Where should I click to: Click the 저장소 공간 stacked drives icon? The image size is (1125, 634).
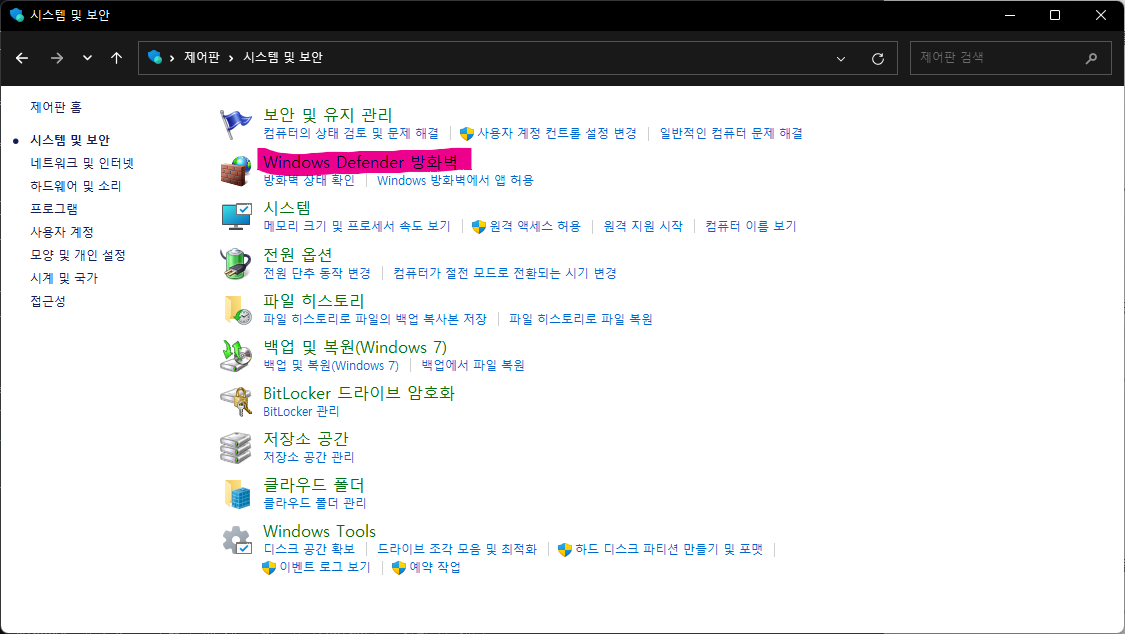click(235, 448)
